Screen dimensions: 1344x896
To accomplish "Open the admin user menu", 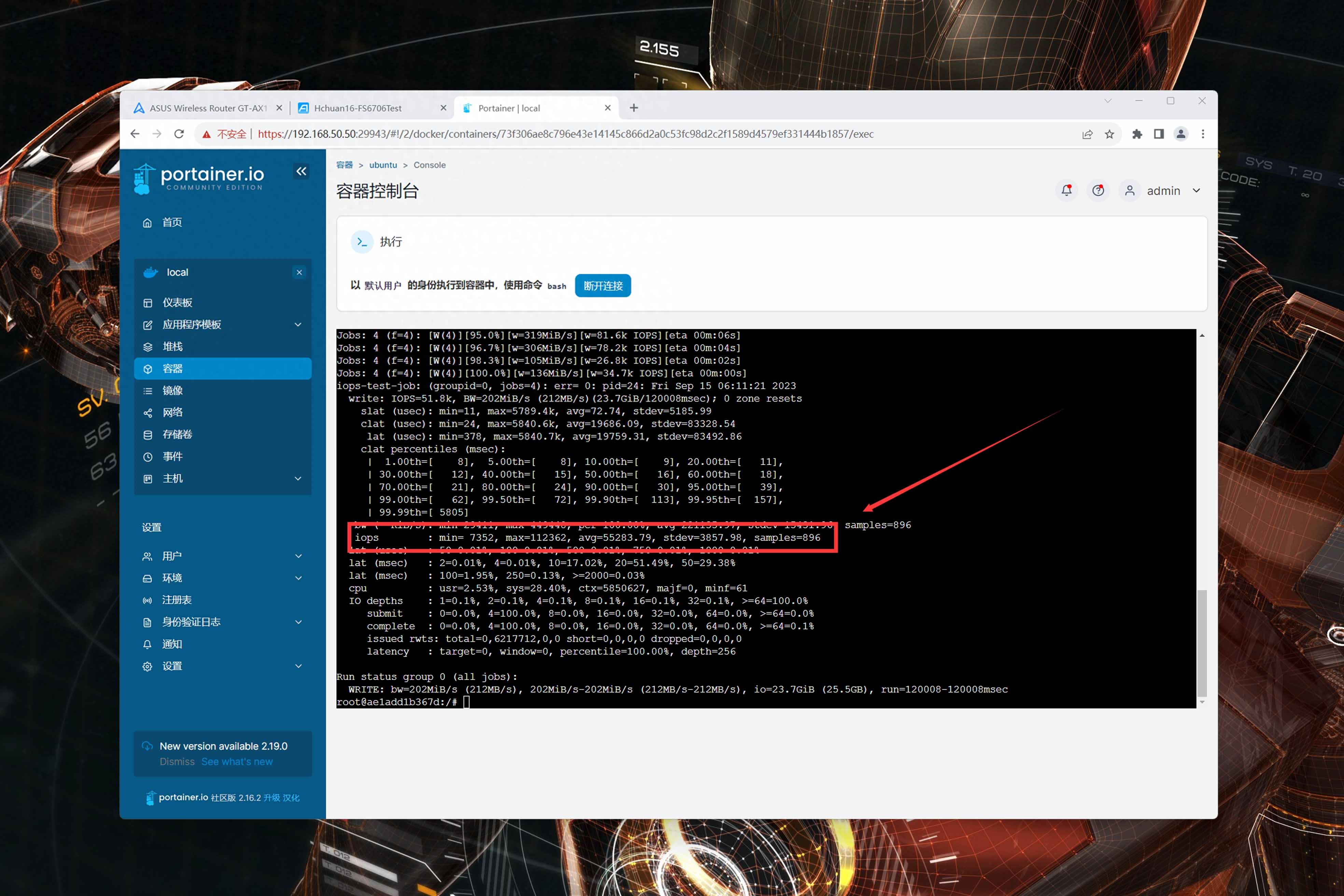I will coord(1163,191).
